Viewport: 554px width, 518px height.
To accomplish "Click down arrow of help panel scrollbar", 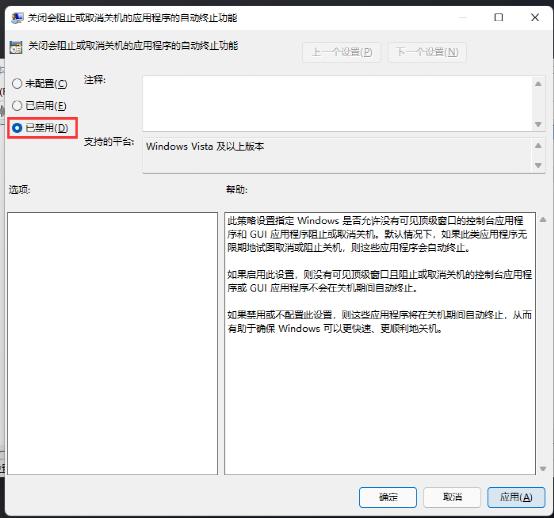I will 543,469.
